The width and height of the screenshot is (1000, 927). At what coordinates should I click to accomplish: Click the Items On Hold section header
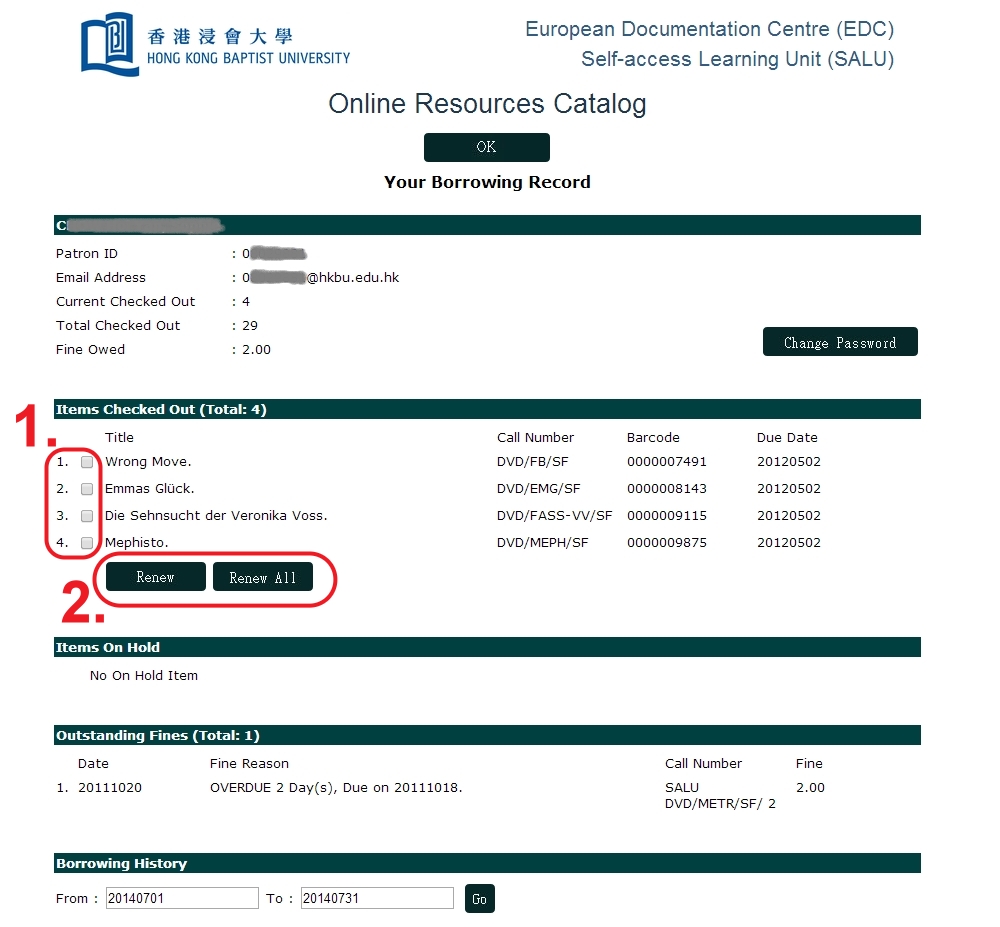108,647
